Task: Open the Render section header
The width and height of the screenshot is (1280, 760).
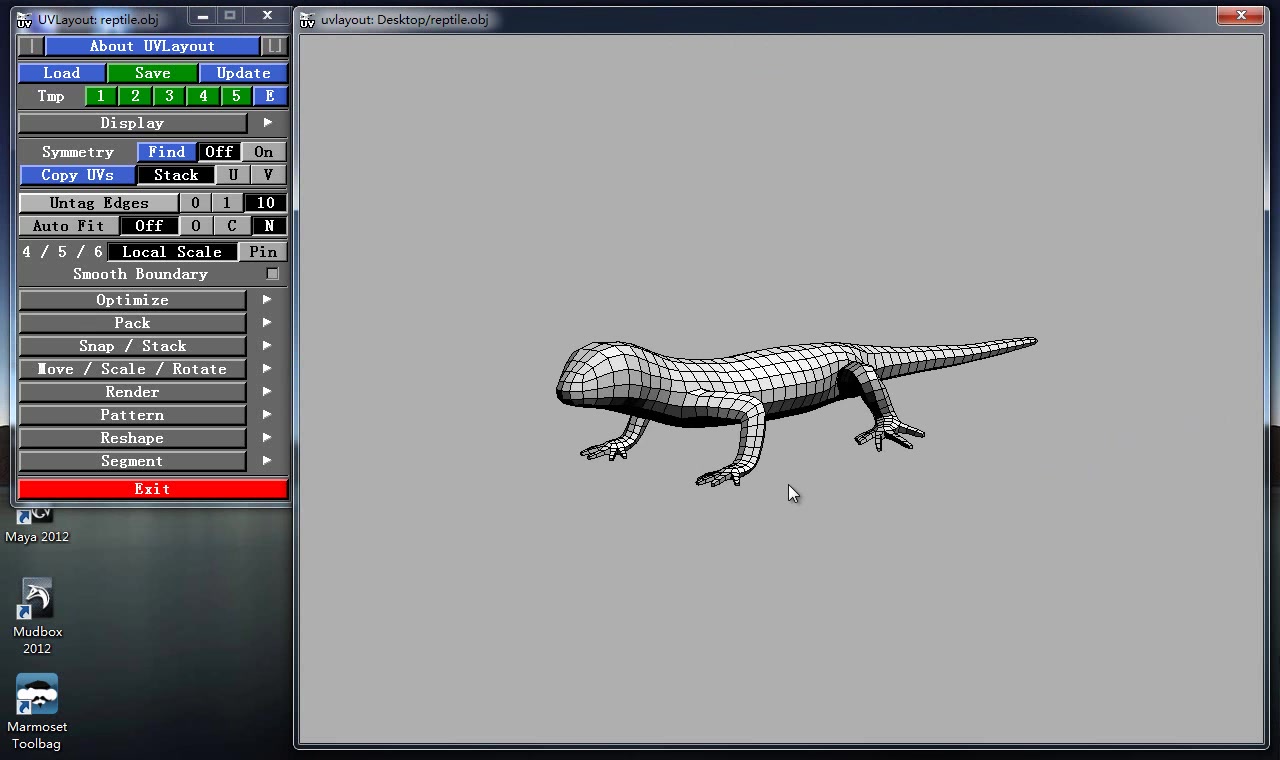Action: tap(132, 392)
